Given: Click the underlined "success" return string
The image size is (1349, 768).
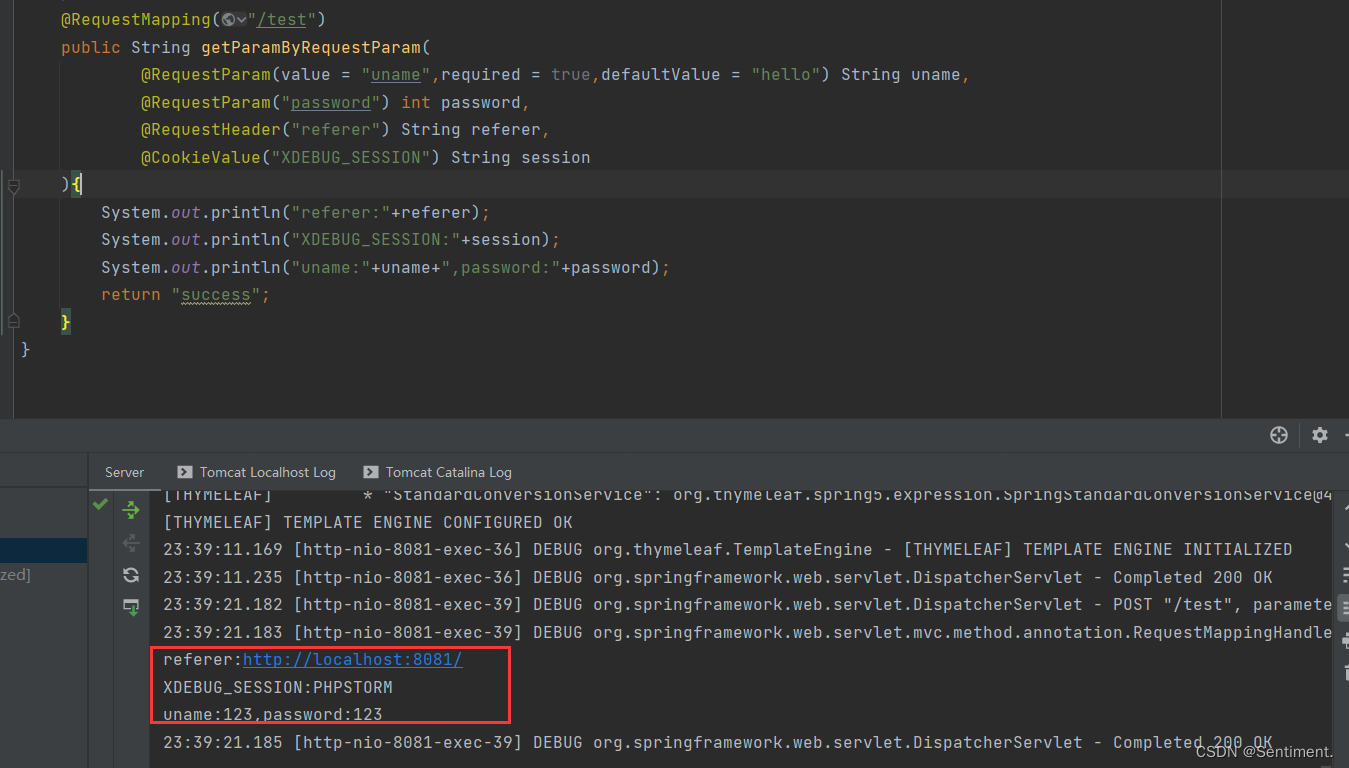Looking at the screenshot, I should pyautogui.click(x=216, y=295).
